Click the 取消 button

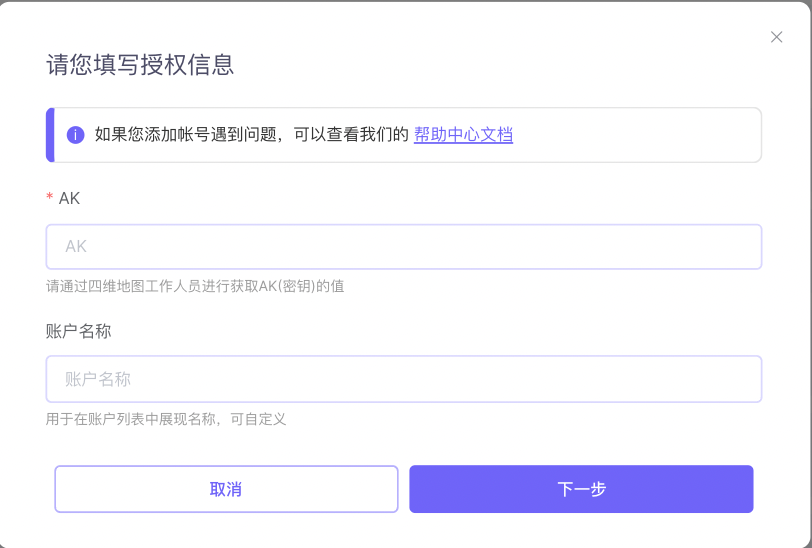(226, 489)
